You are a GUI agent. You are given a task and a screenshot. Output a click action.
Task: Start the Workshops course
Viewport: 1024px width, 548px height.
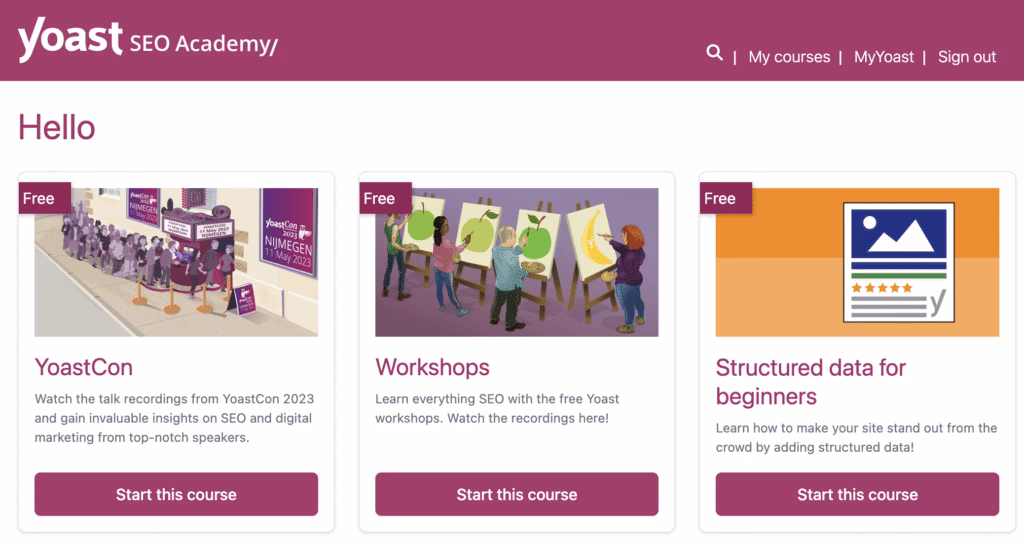pyautogui.click(x=517, y=494)
